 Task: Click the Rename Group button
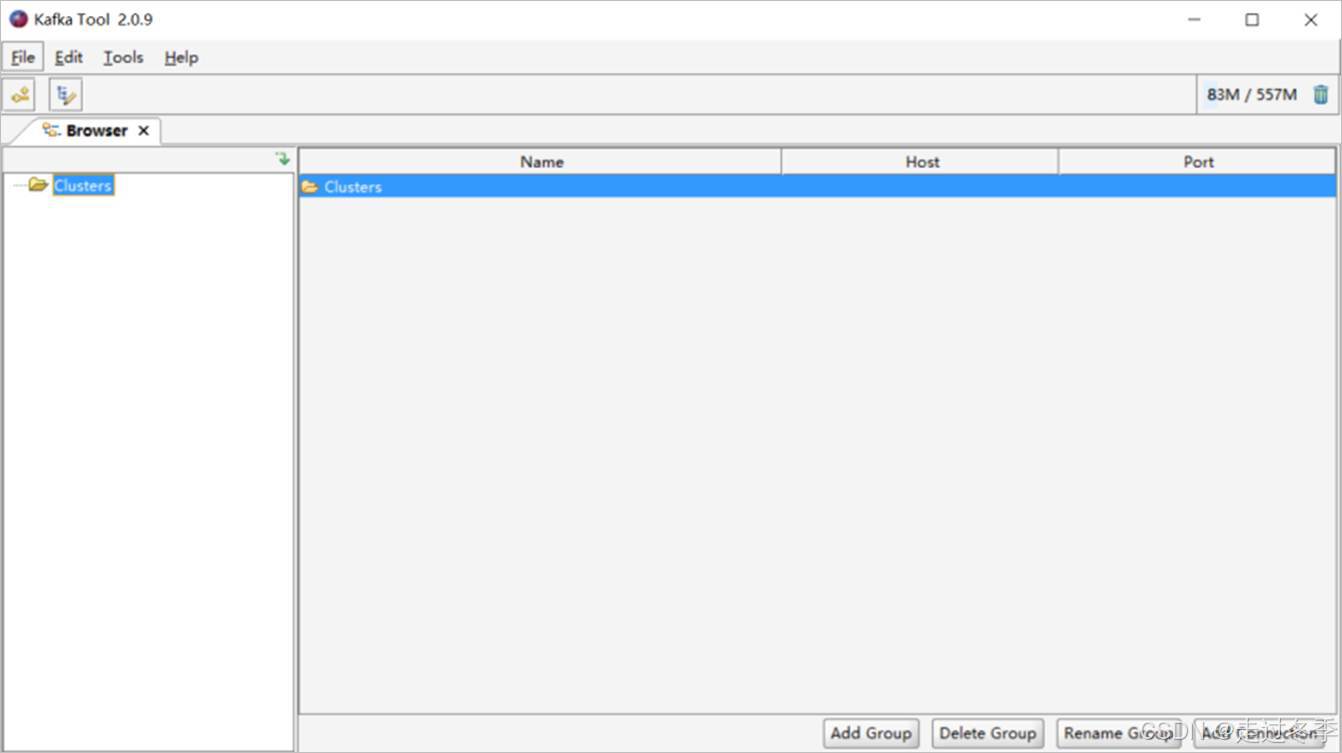click(x=1119, y=733)
